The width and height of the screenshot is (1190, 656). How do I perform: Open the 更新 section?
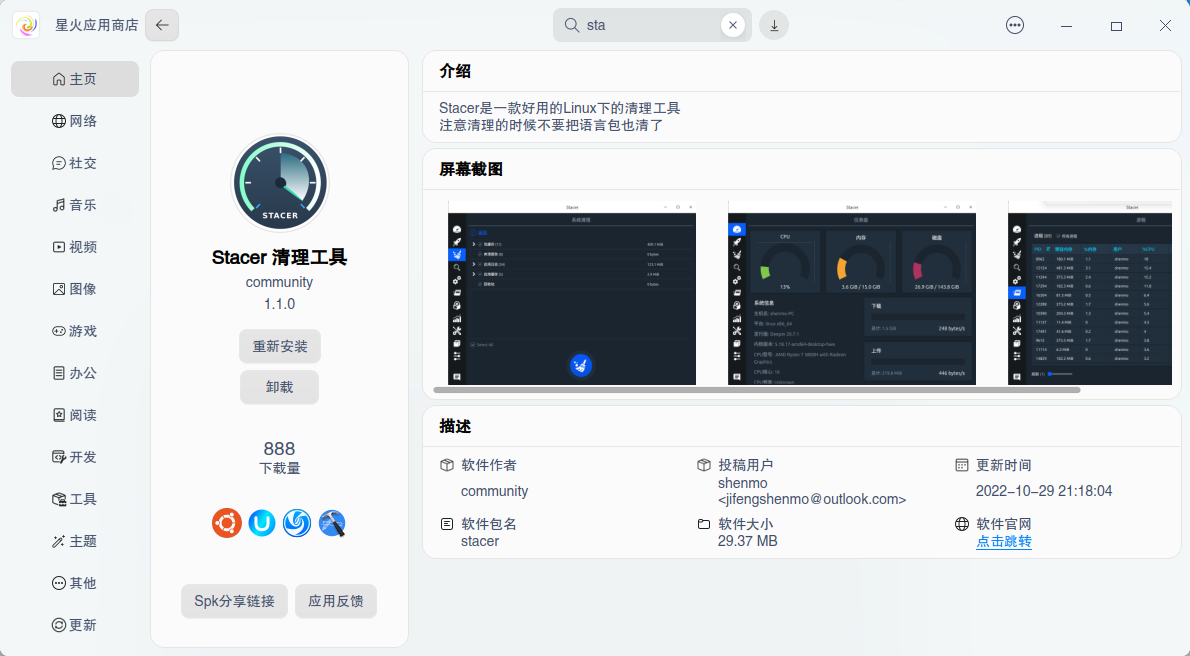click(x=75, y=624)
